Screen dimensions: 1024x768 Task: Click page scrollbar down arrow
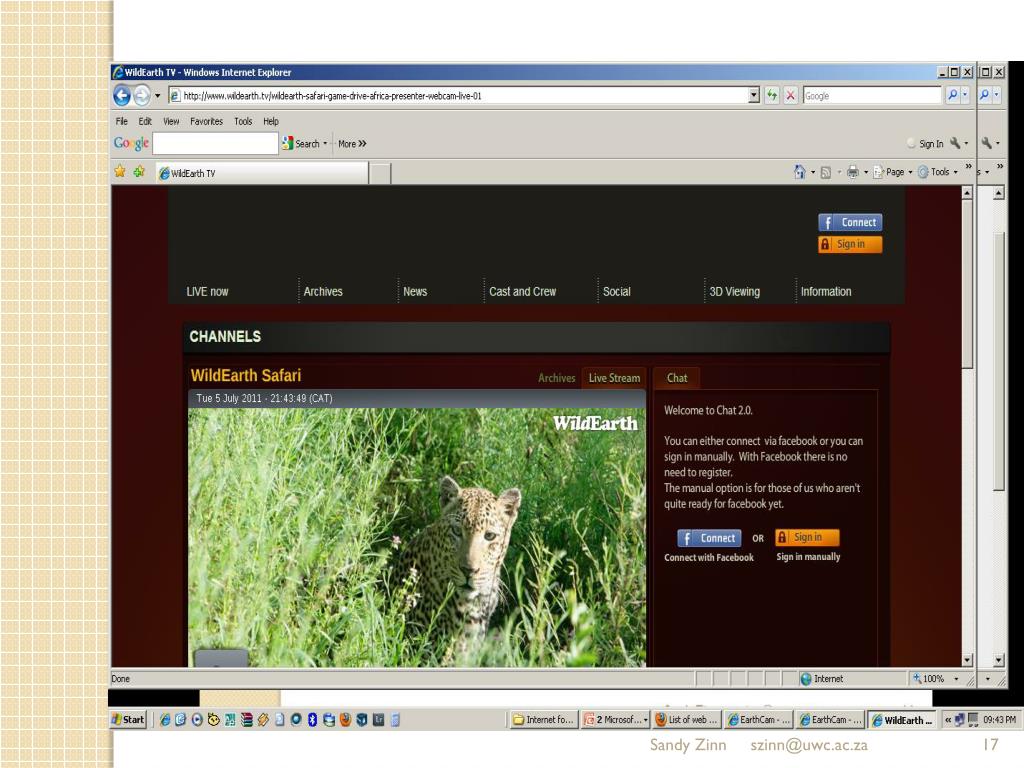tap(967, 660)
